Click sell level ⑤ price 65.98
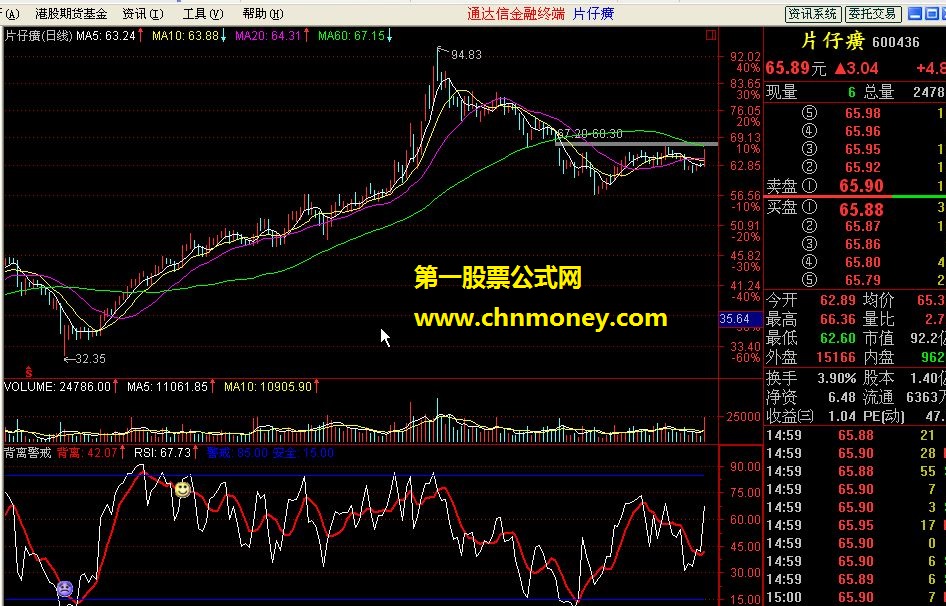Image resolution: width=946 pixels, height=606 pixels. click(863, 113)
